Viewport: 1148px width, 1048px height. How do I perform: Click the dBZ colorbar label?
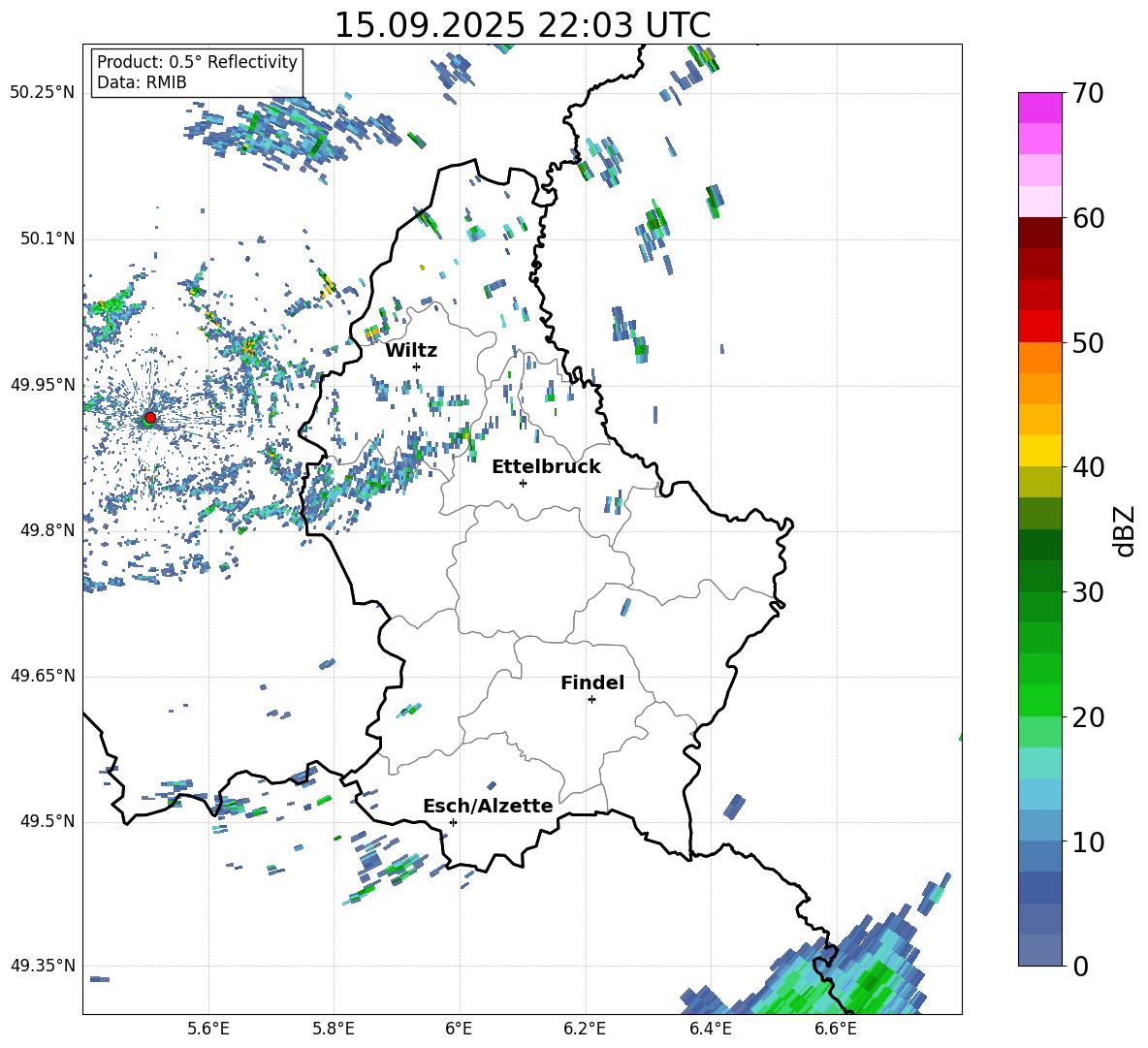[1123, 530]
